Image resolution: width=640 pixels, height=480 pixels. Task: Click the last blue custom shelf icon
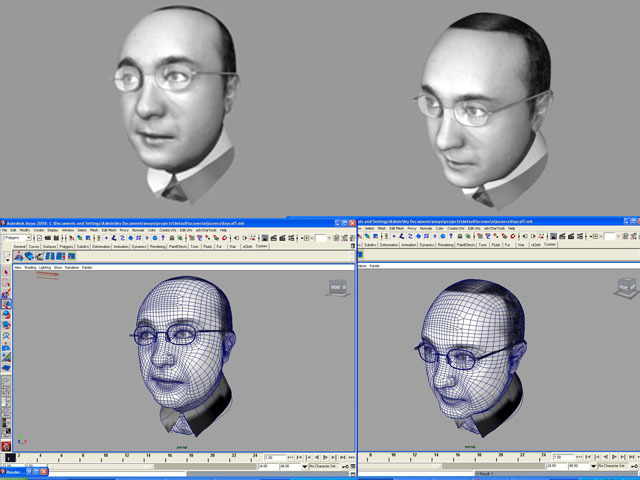71,256
